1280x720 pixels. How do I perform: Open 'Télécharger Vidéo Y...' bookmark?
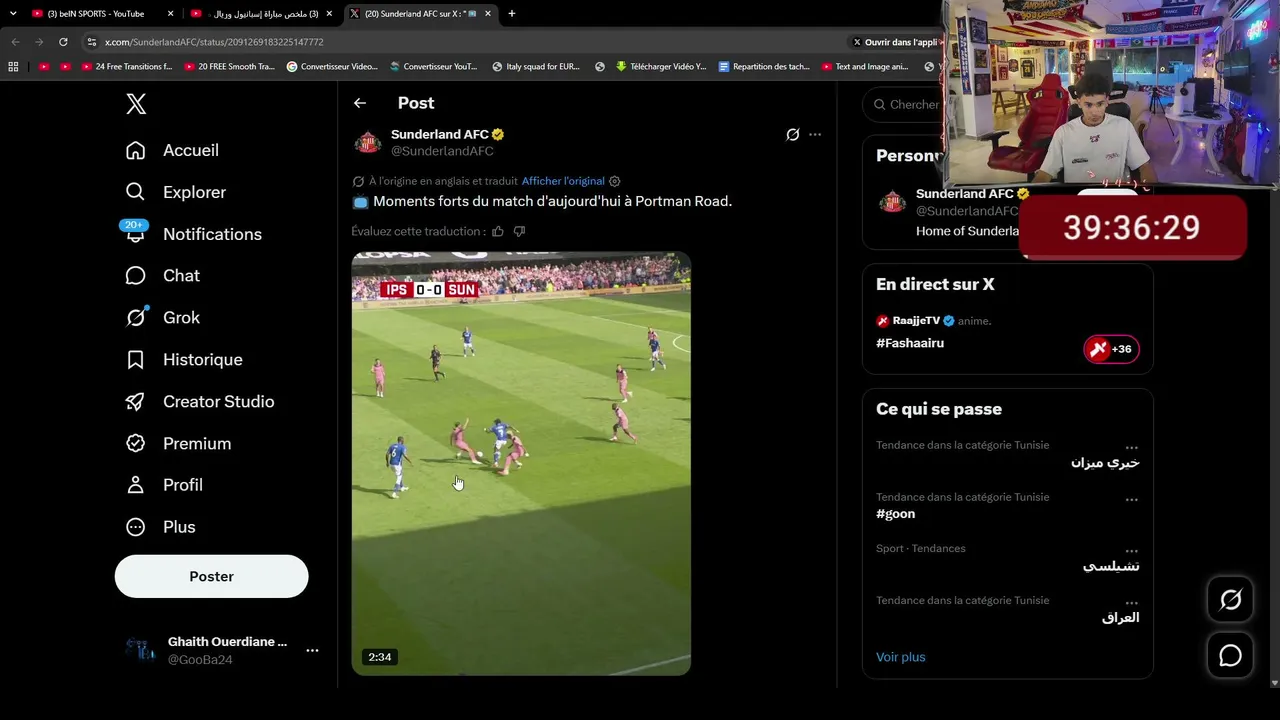coord(660,67)
